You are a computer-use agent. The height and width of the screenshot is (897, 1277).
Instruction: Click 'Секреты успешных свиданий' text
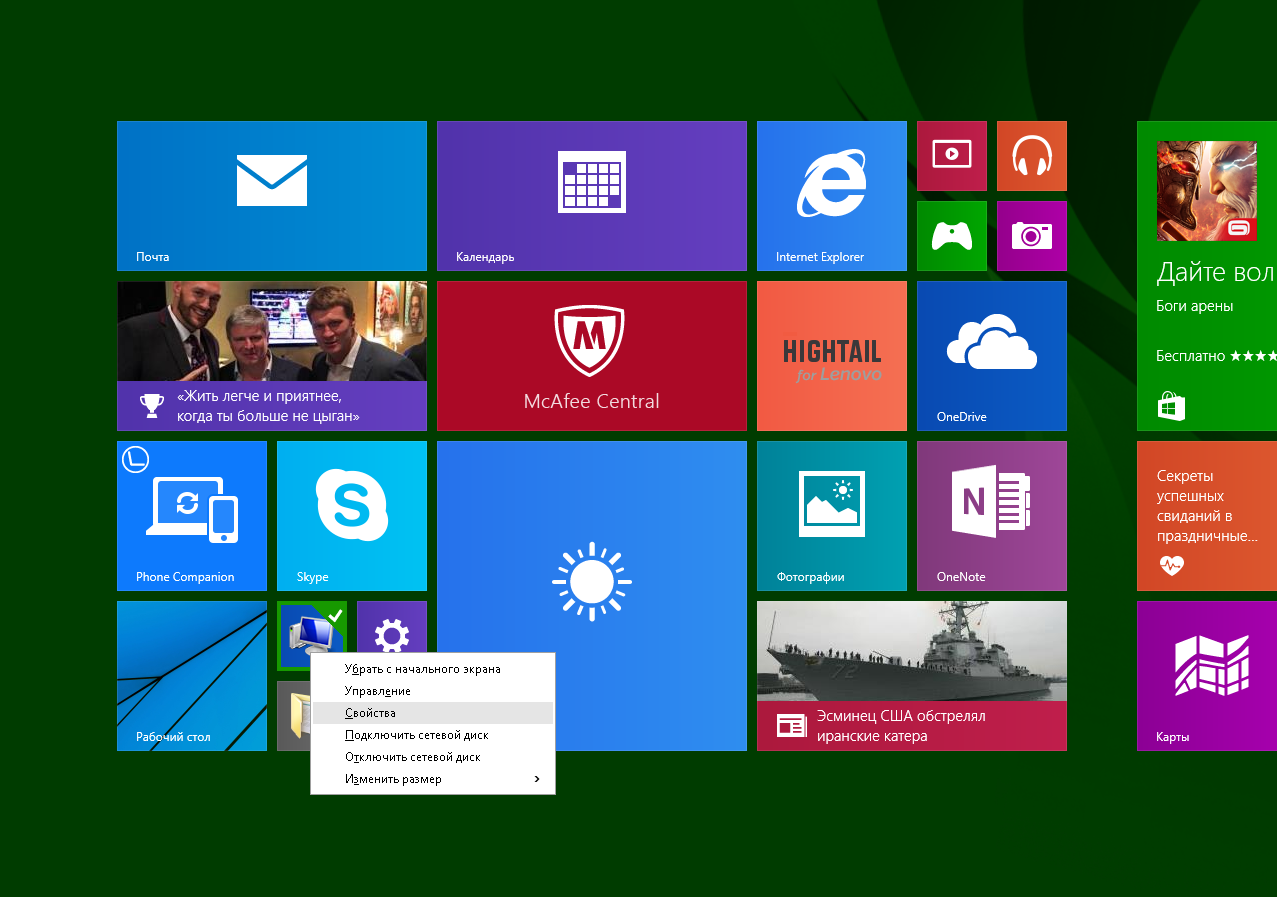click(x=1207, y=506)
